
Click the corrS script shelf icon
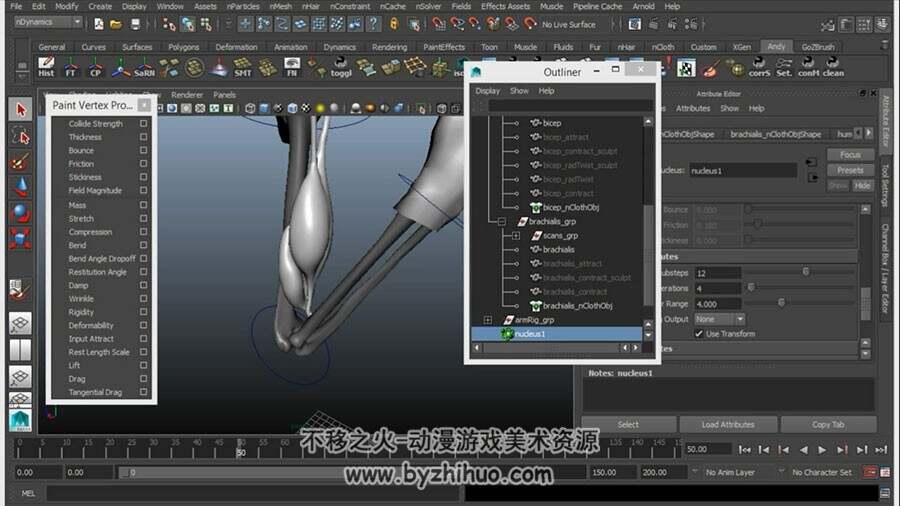[759, 67]
